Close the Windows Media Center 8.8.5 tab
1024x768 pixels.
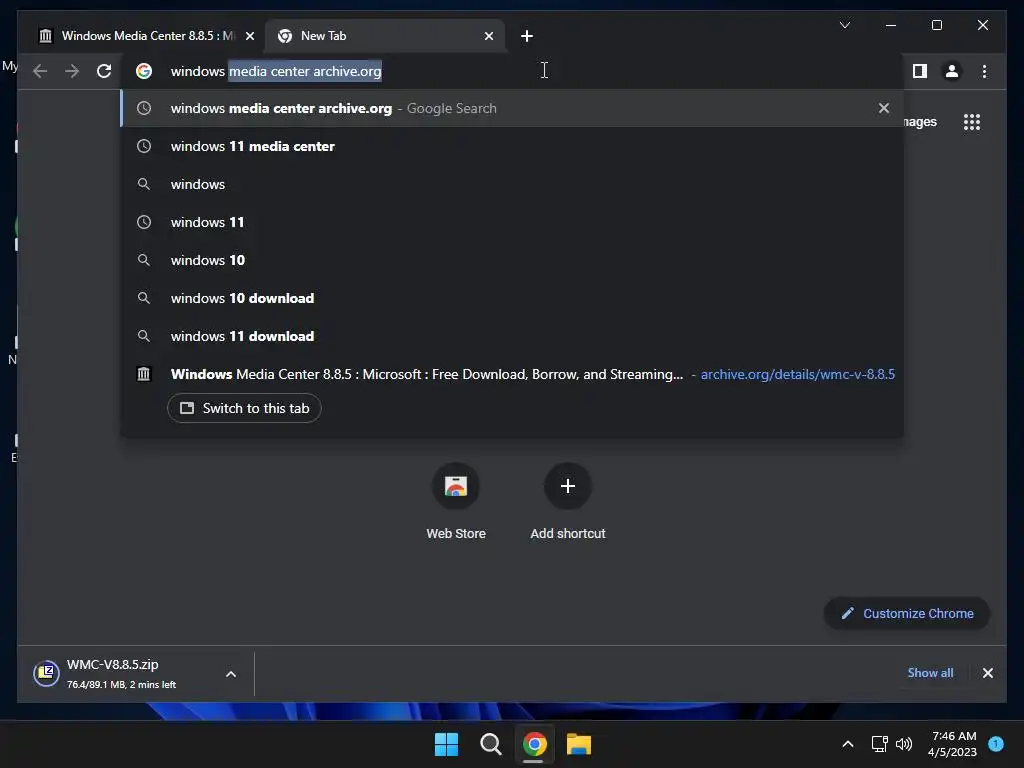pos(249,36)
